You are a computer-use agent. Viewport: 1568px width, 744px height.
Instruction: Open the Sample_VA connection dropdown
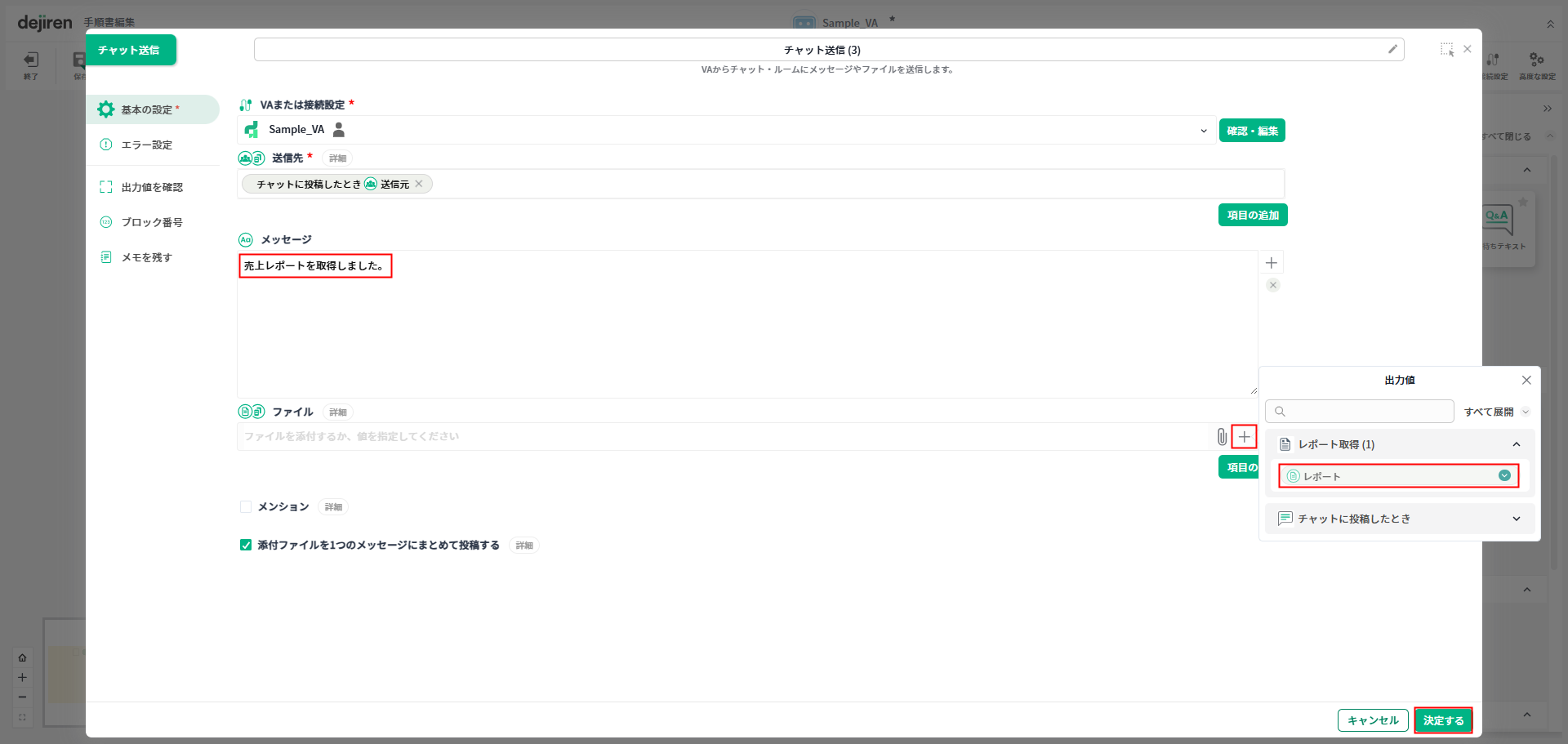1203,131
